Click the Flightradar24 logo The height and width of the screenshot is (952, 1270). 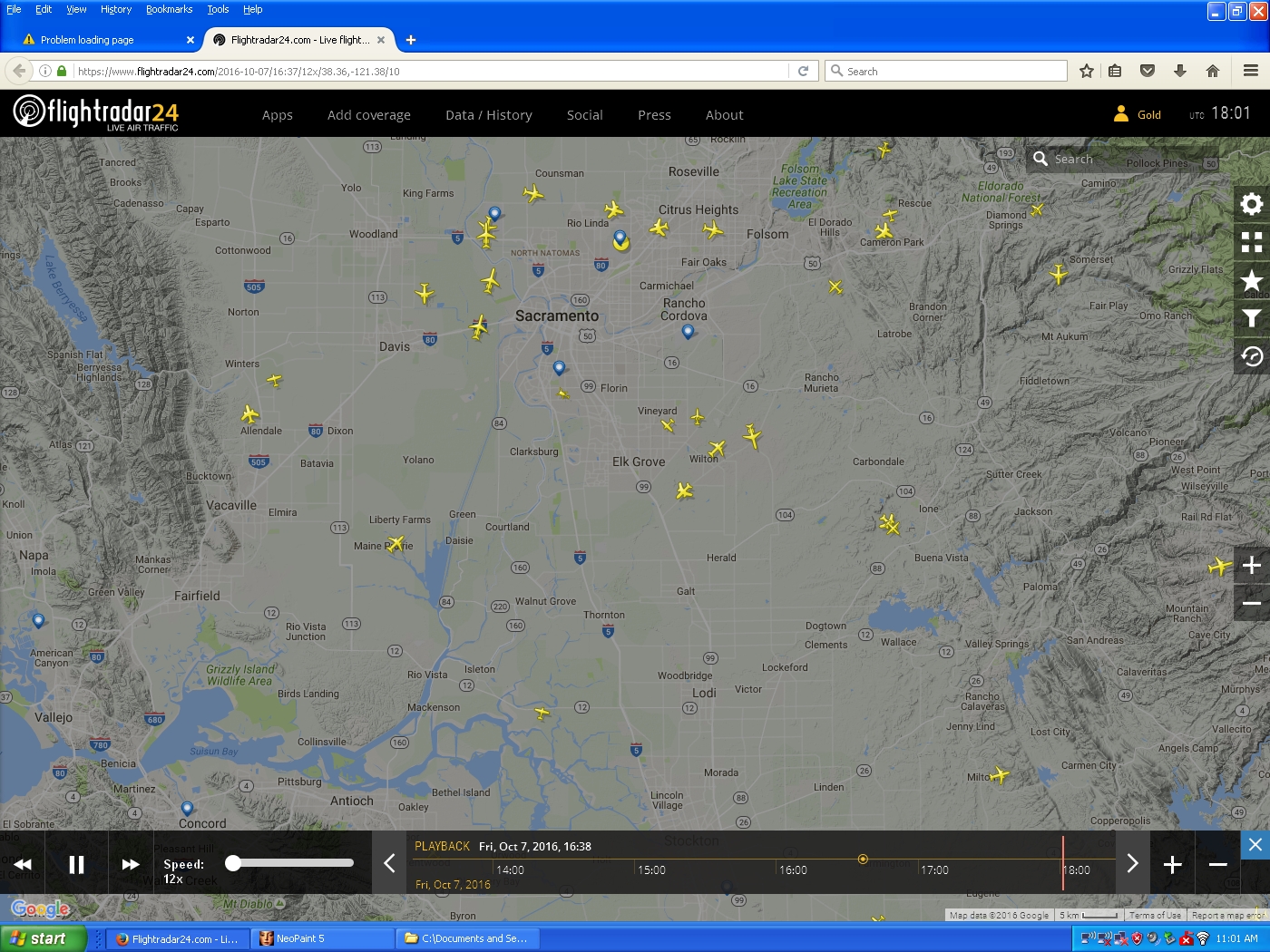(x=96, y=113)
